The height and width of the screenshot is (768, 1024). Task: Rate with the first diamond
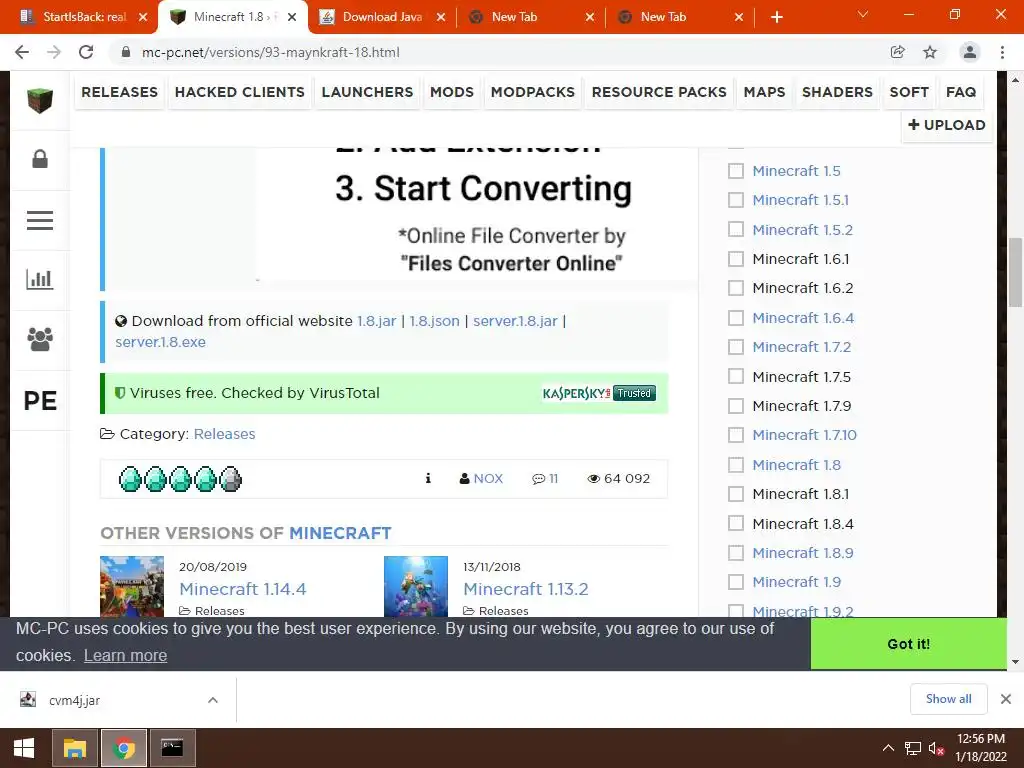[x=130, y=479]
